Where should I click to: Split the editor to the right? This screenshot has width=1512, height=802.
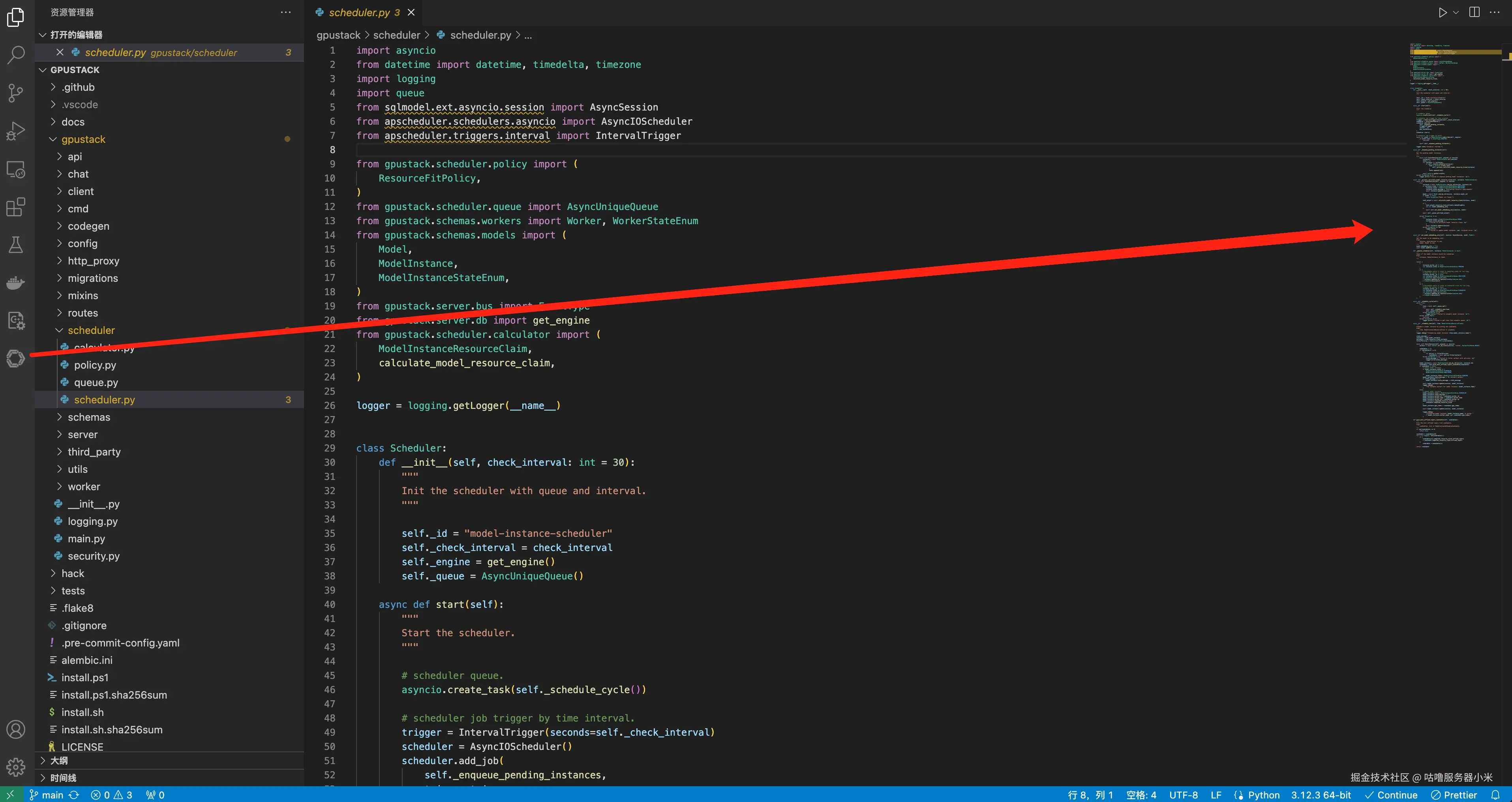coord(1474,12)
